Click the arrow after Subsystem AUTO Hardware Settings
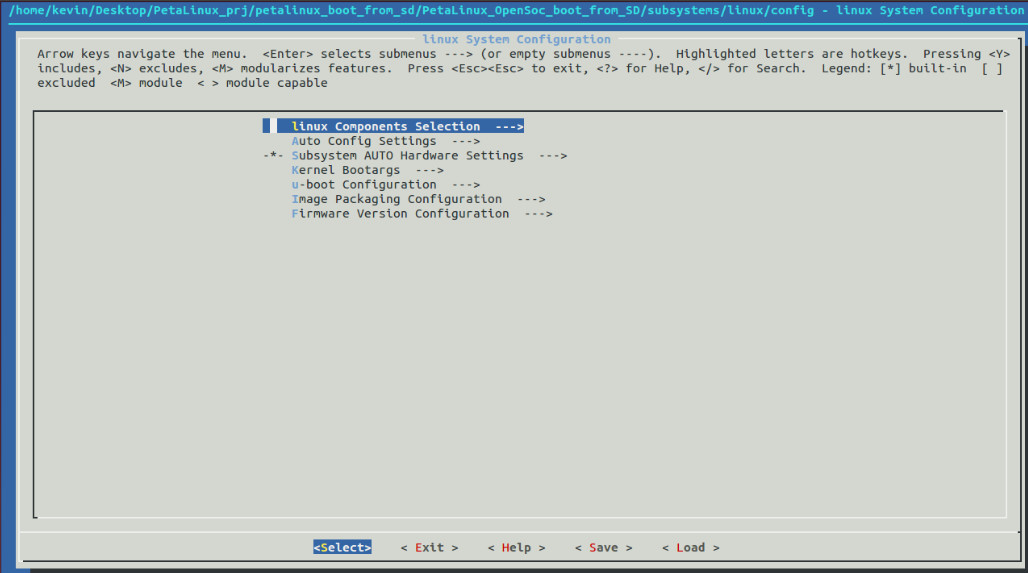Screen dimensions: 1028x573 [x=553, y=155]
